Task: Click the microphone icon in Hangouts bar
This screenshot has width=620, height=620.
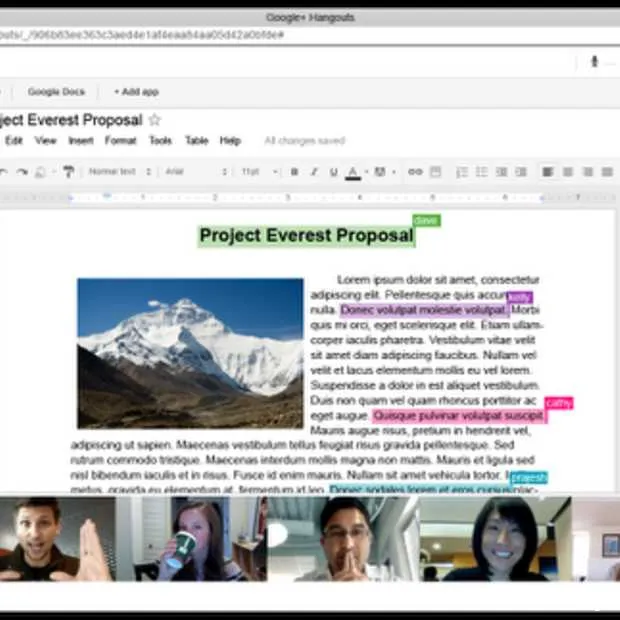Action: coord(594,61)
